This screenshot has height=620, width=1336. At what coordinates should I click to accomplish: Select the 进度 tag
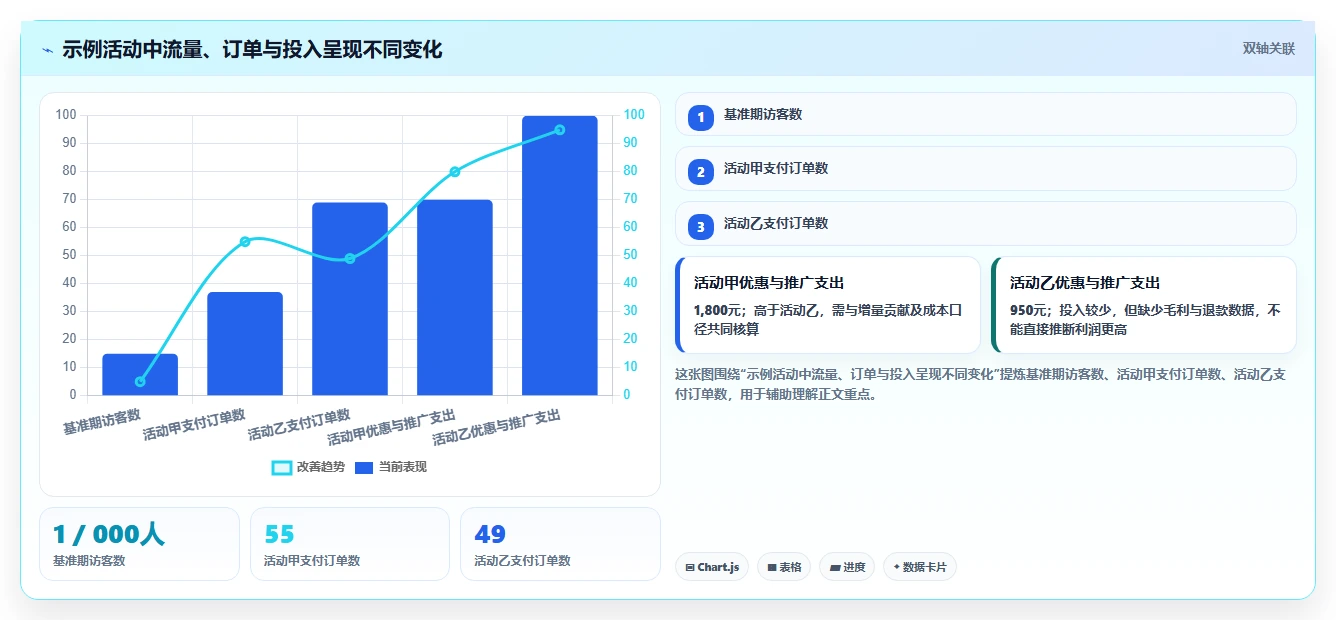(x=847, y=567)
